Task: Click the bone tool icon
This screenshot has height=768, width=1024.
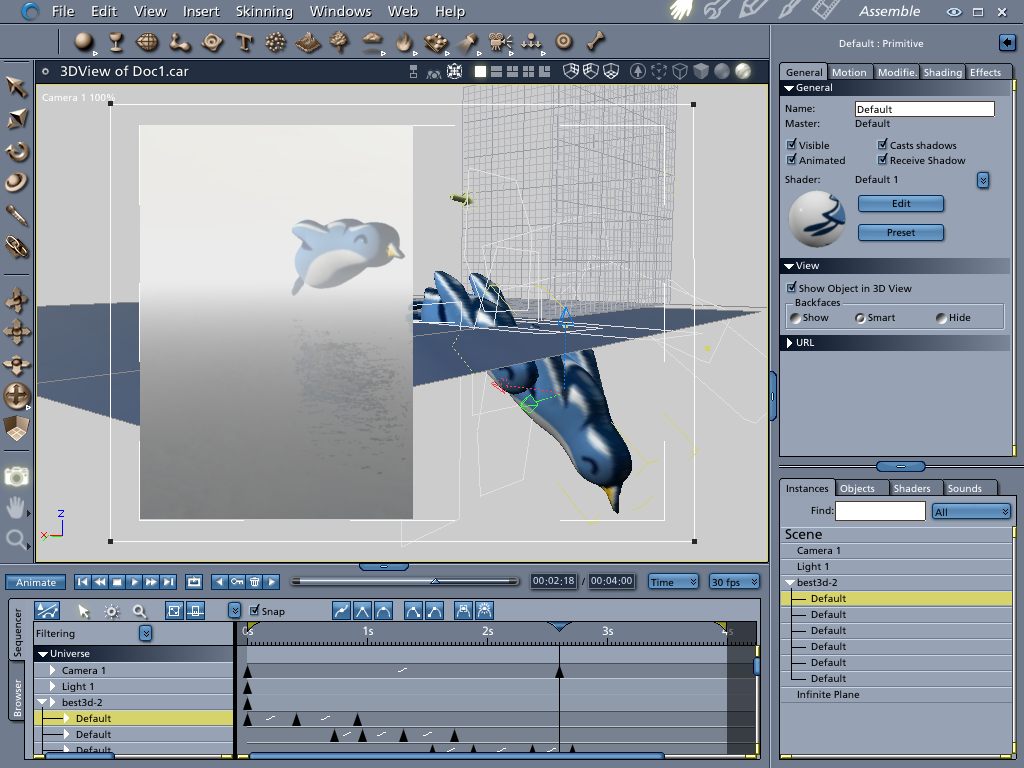Action: point(596,42)
